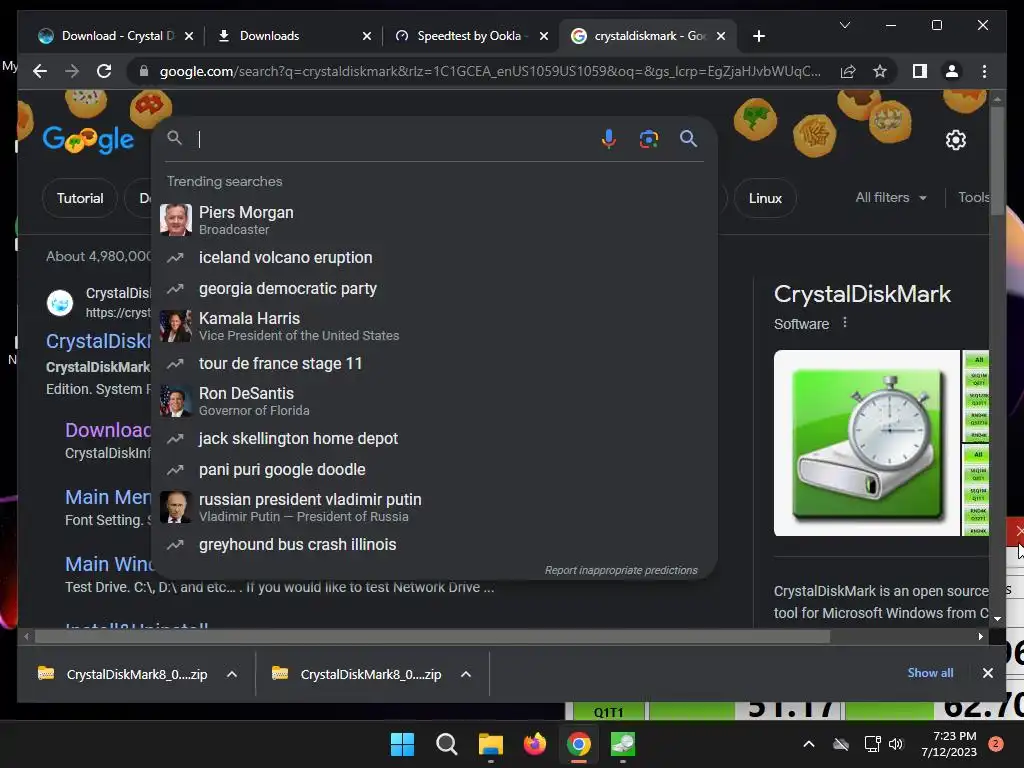Close the Speedtest by Ookla tab

(544, 36)
